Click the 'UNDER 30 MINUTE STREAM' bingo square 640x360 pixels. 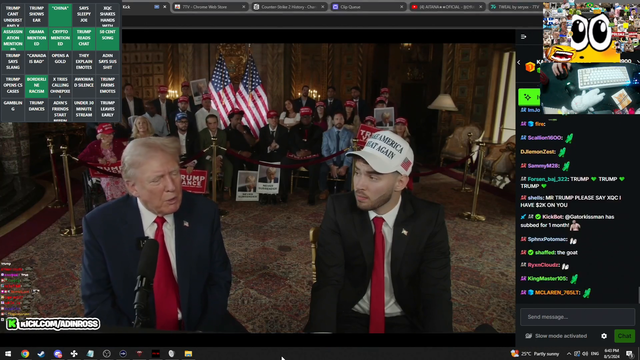(x=84, y=110)
